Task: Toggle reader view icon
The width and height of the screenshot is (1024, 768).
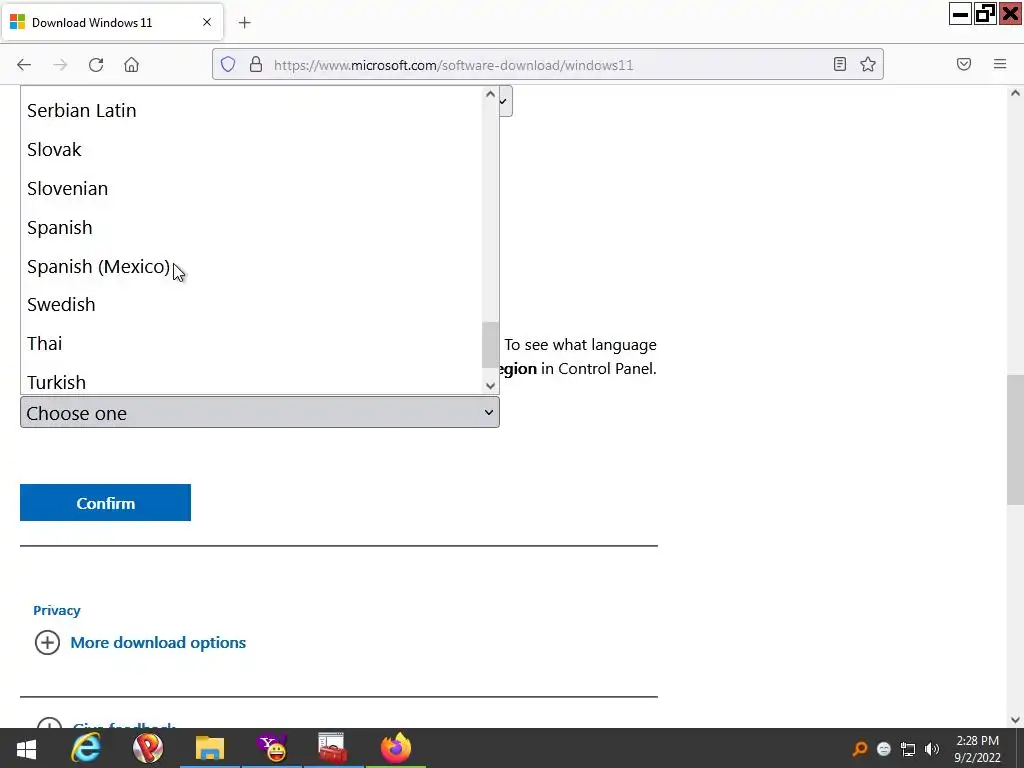Action: click(840, 64)
